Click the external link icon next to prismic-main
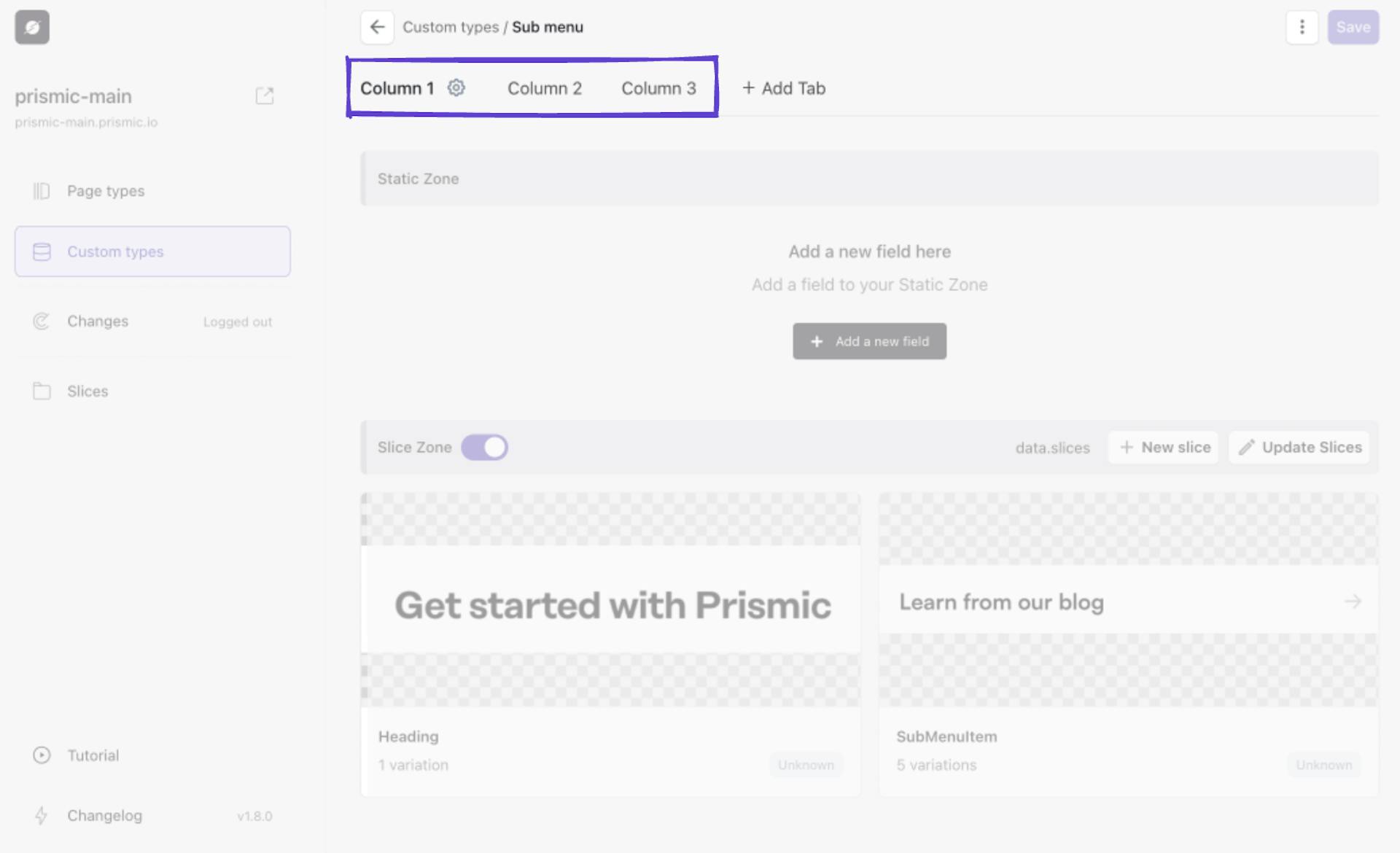The height and width of the screenshot is (853, 1400). 265,96
